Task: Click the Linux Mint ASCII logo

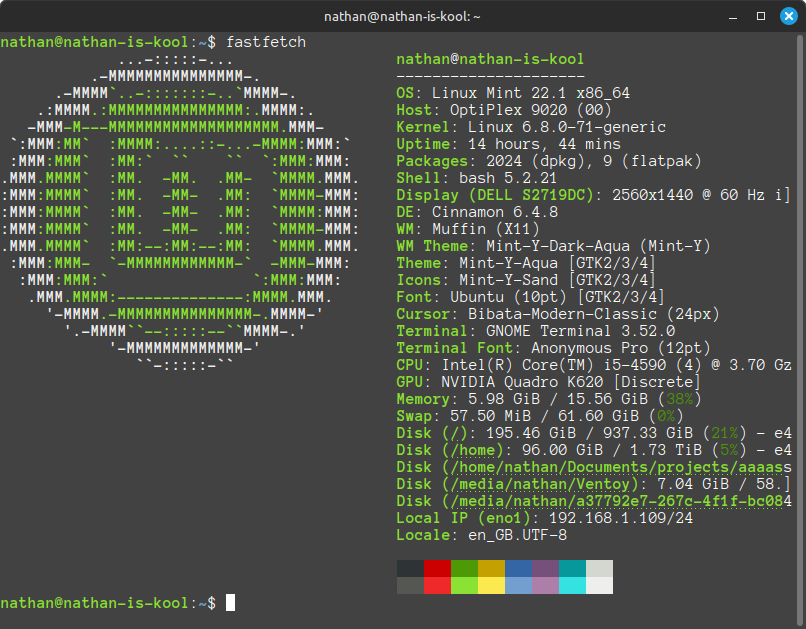Action: (x=179, y=212)
